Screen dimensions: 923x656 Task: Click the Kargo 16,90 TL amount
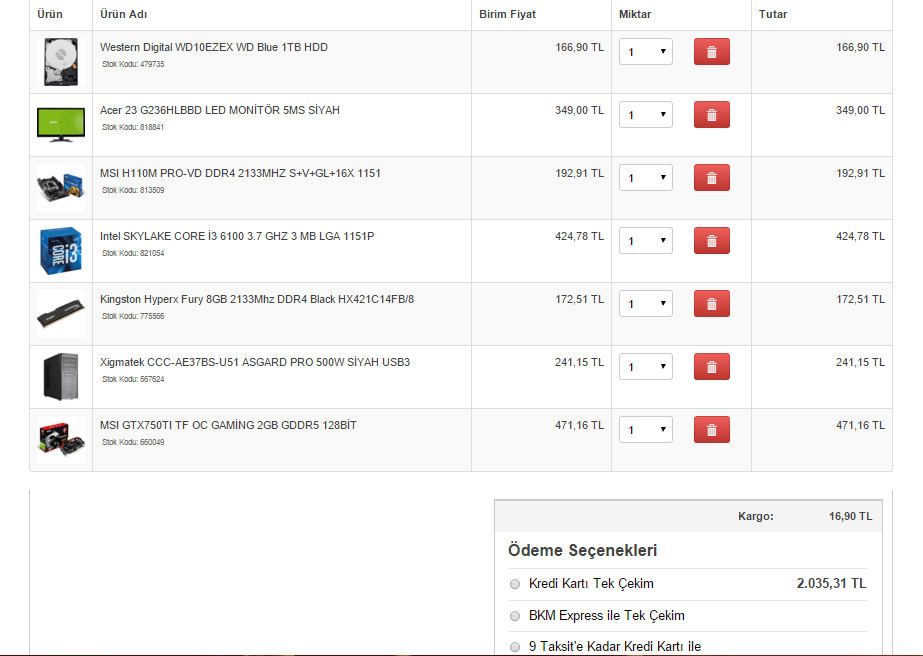tap(851, 516)
